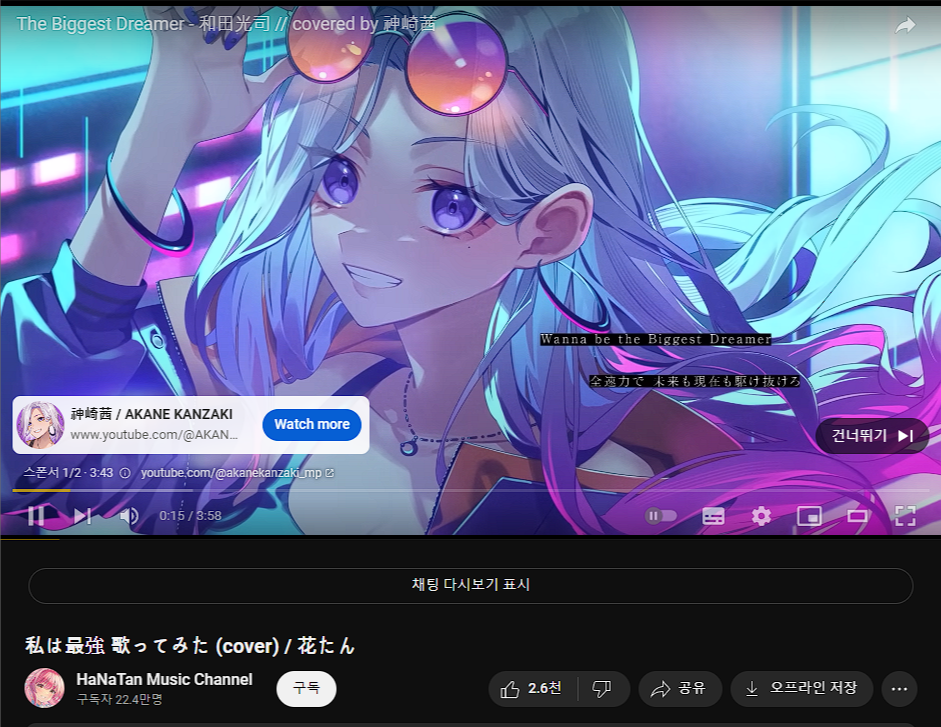Click the 0:15 / 3:58 time display
Screen dimensions: 941x727
[190, 516]
